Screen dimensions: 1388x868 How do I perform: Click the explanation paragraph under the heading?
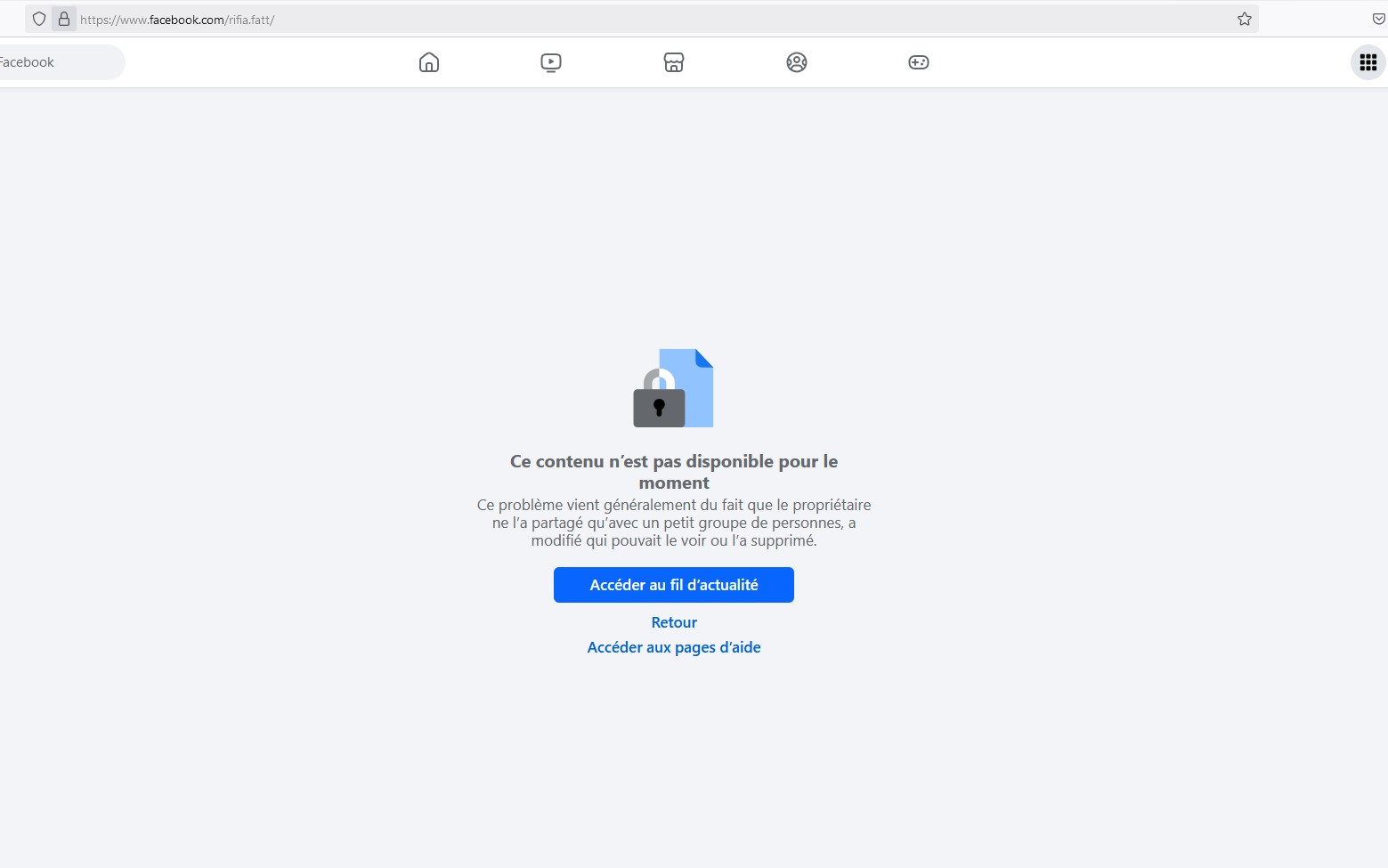coord(674,523)
